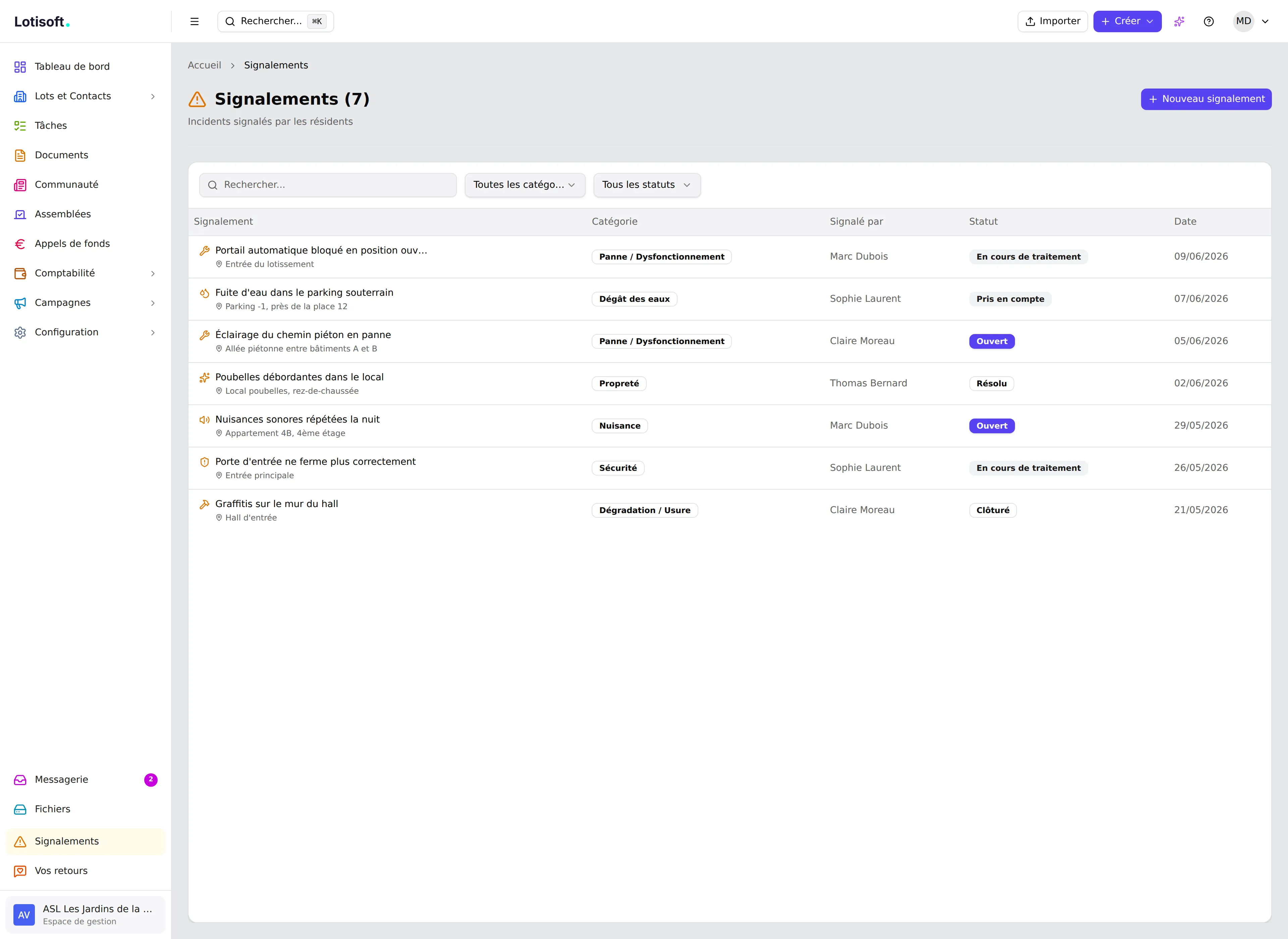Click the Dégradation / Usure category badge

click(645, 511)
